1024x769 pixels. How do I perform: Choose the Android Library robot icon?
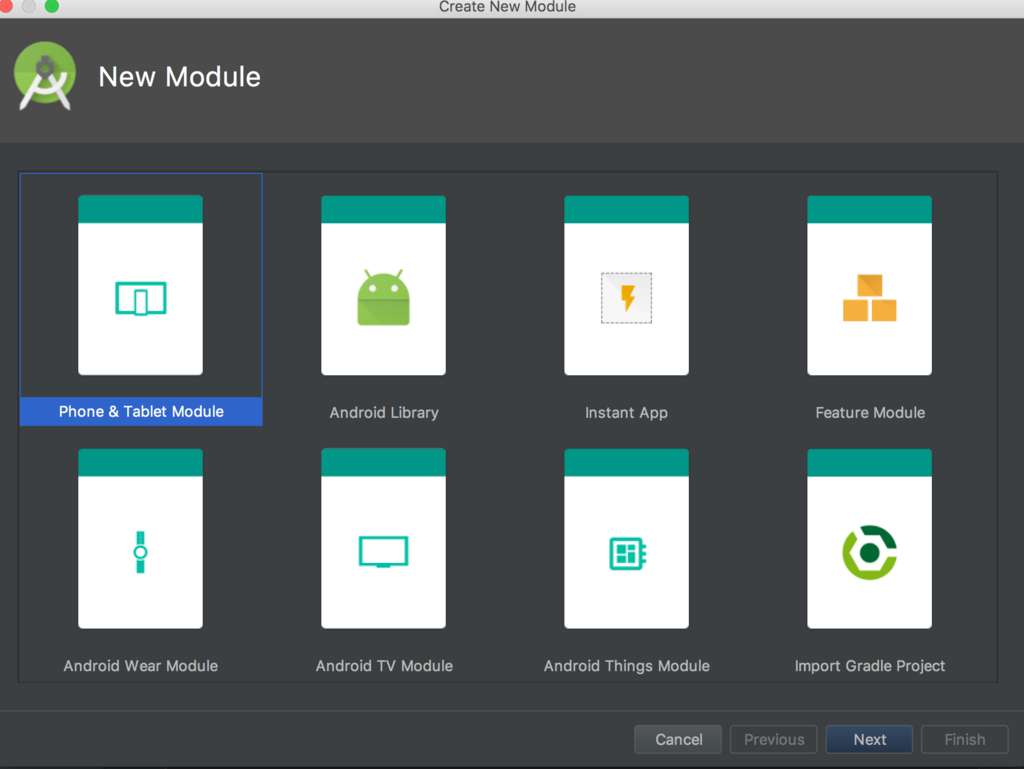[x=383, y=297]
